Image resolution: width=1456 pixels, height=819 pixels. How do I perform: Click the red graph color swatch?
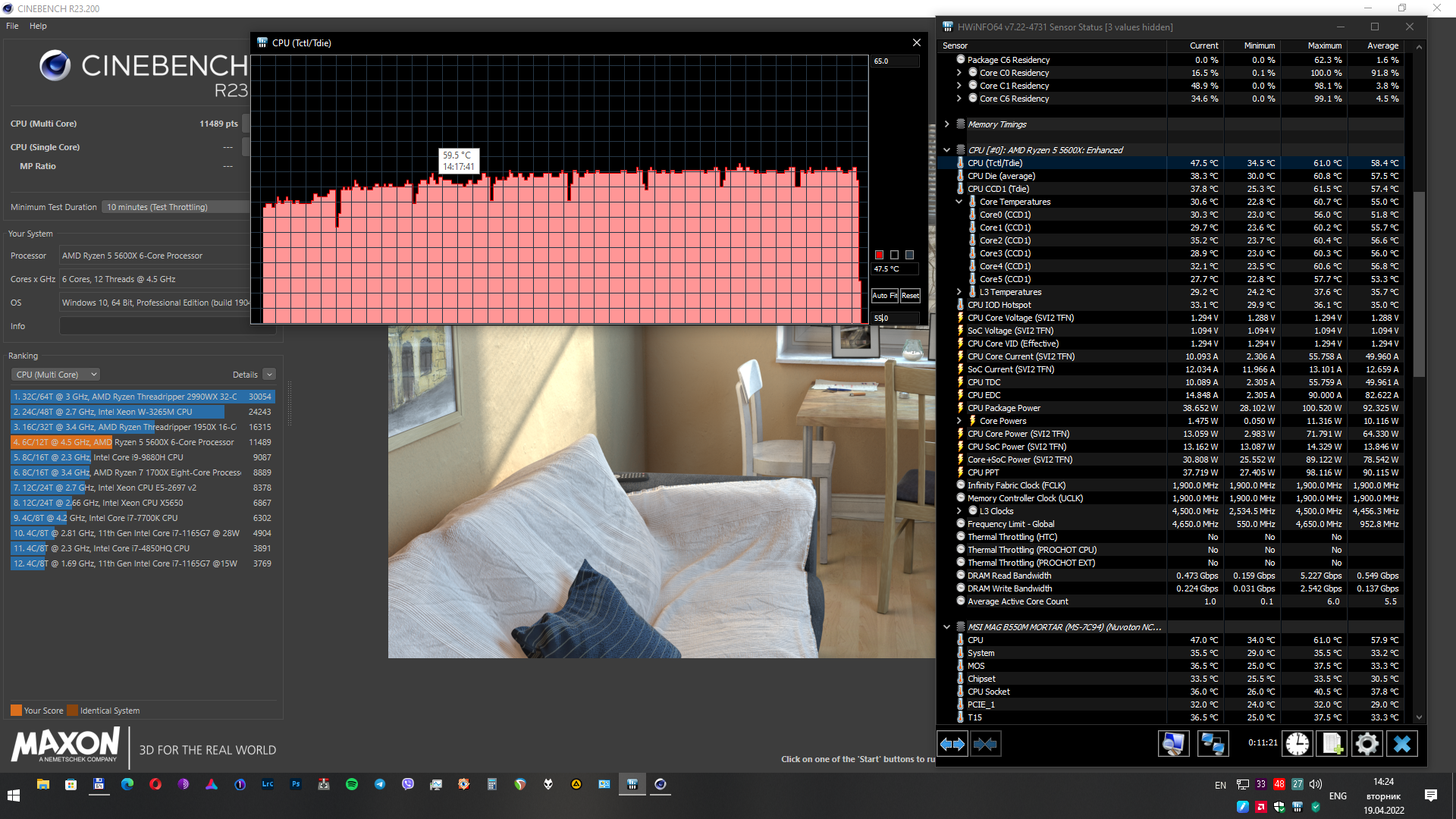(879, 255)
